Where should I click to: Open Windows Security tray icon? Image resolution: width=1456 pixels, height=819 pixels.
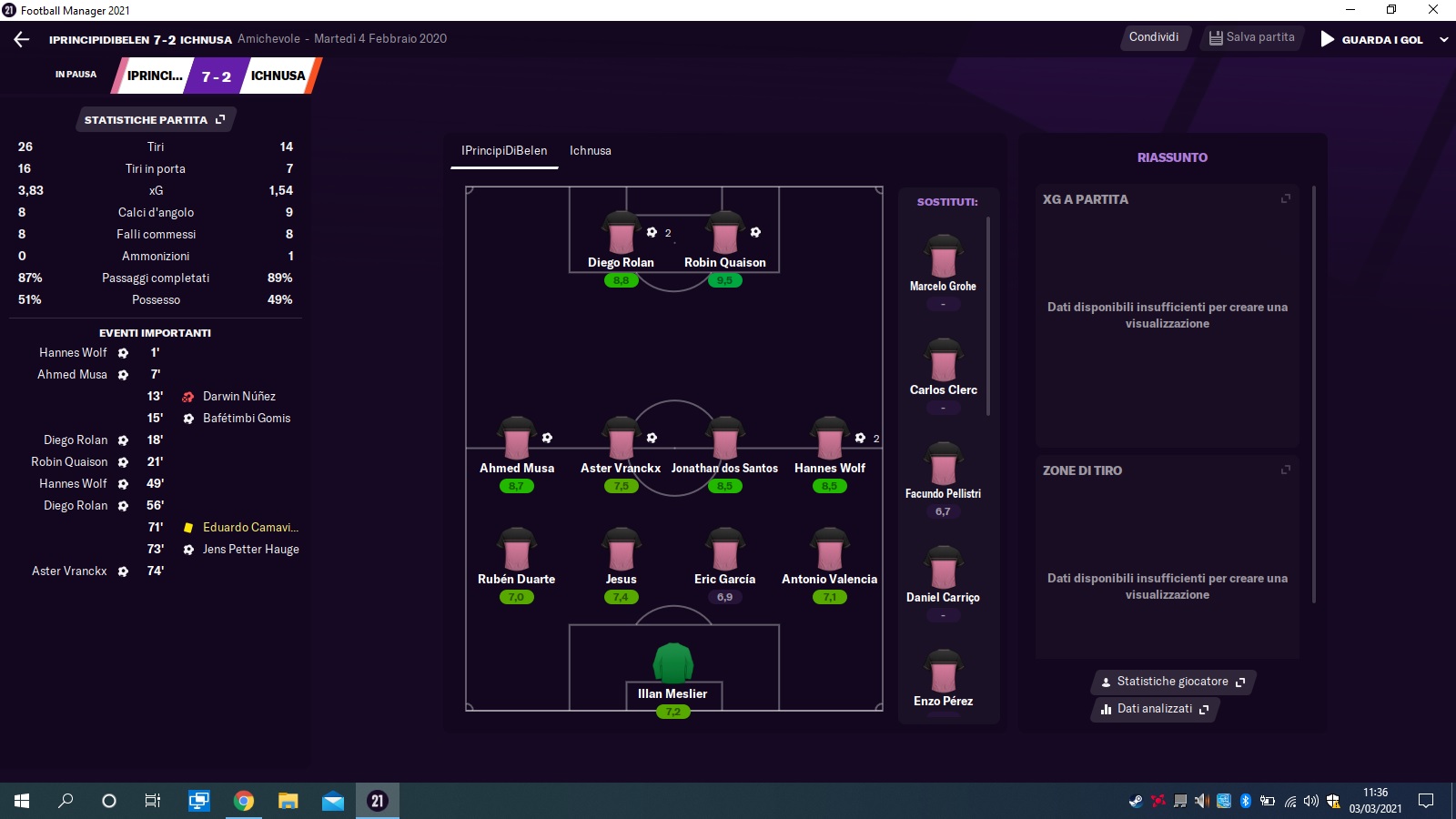[1333, 801]
